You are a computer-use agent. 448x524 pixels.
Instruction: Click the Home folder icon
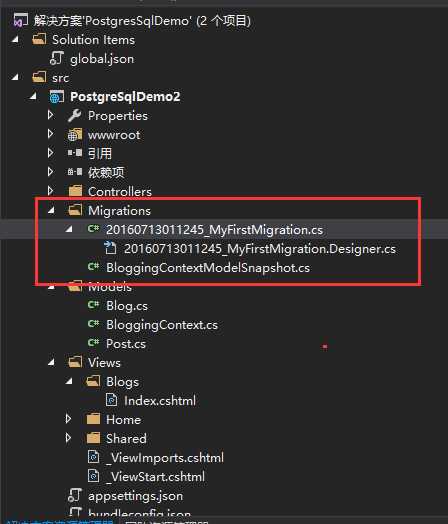pos(93,419)
